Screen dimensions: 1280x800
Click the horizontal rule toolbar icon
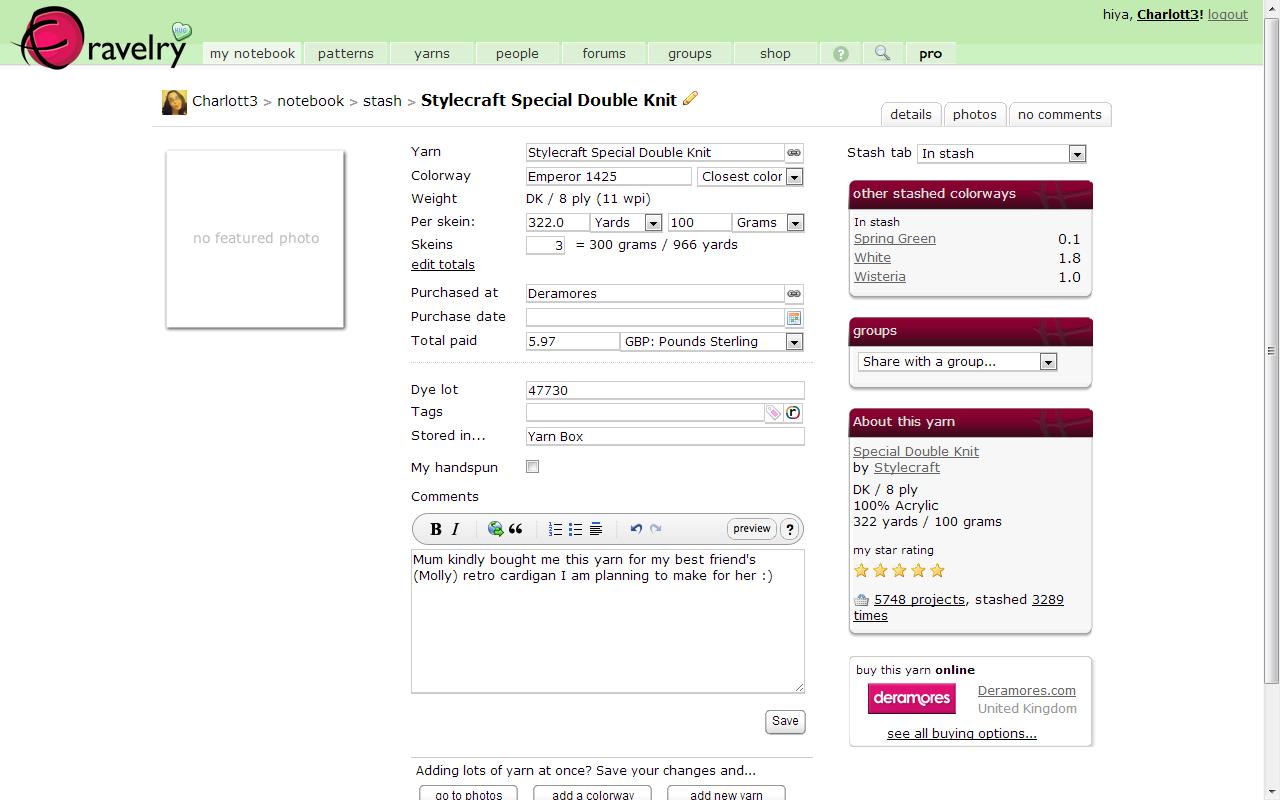tap(596, 529)
